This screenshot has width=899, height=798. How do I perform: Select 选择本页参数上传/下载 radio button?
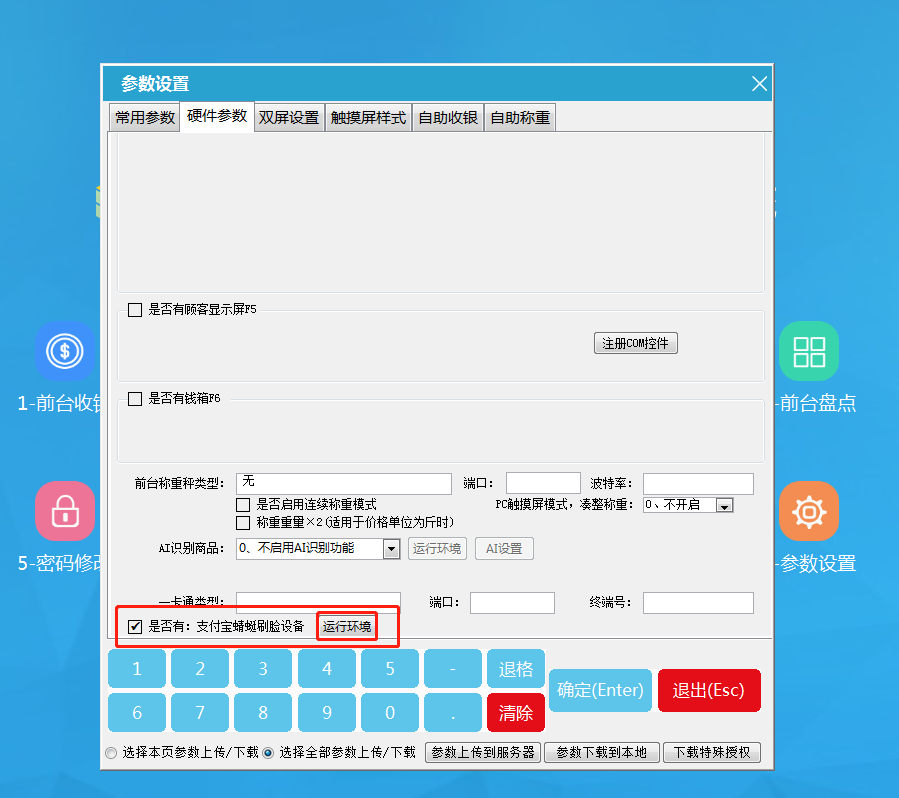click(111, 753)
